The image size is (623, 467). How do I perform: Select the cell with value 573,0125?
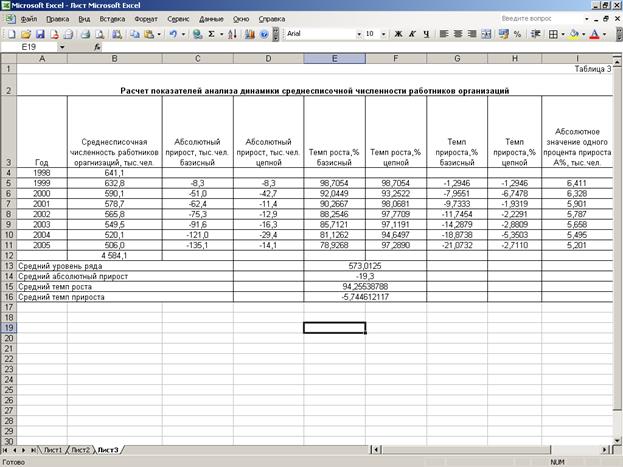pos(365,266)
